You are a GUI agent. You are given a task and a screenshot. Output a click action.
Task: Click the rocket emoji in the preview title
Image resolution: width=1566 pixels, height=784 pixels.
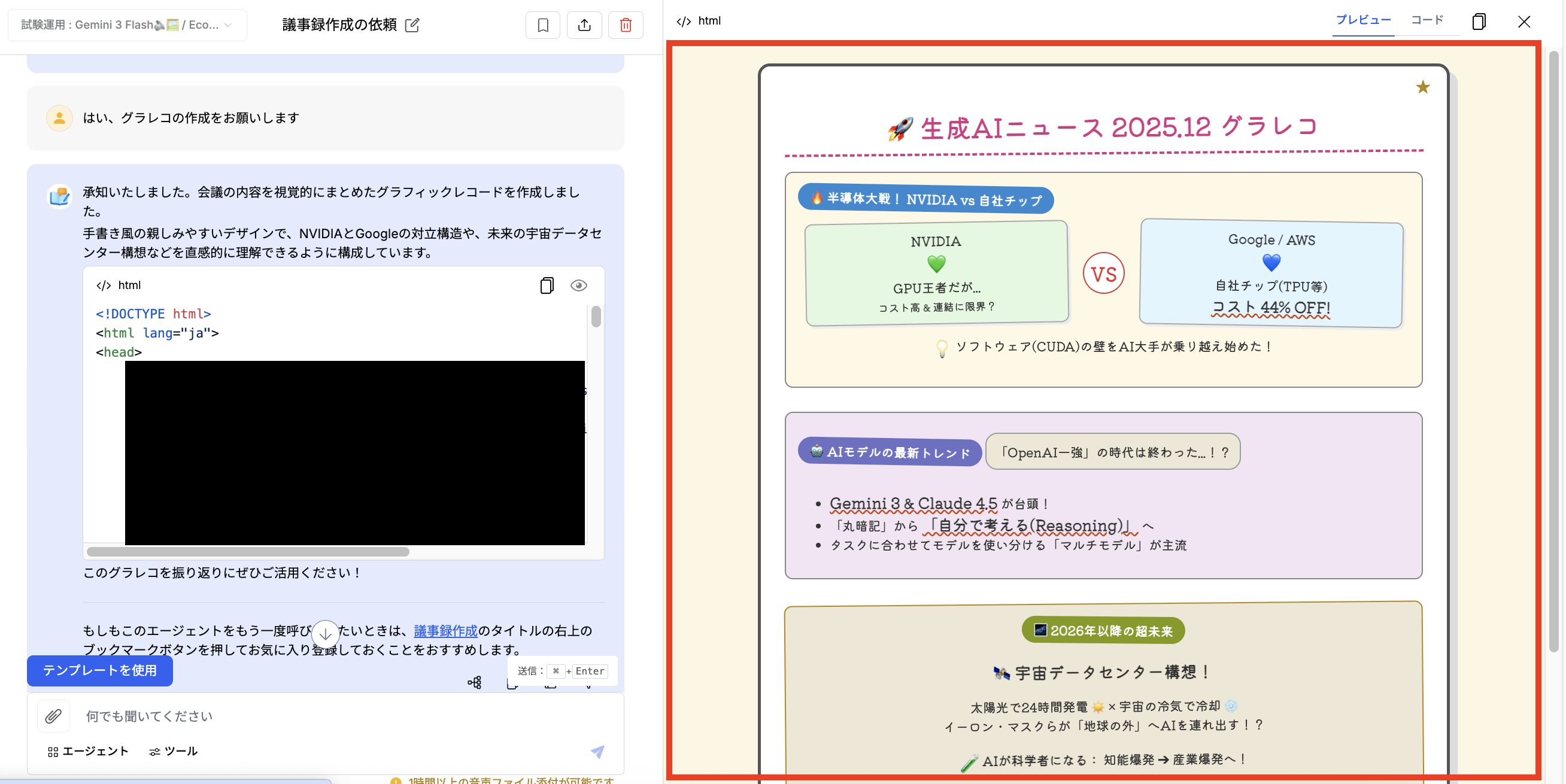pos(900,129)
